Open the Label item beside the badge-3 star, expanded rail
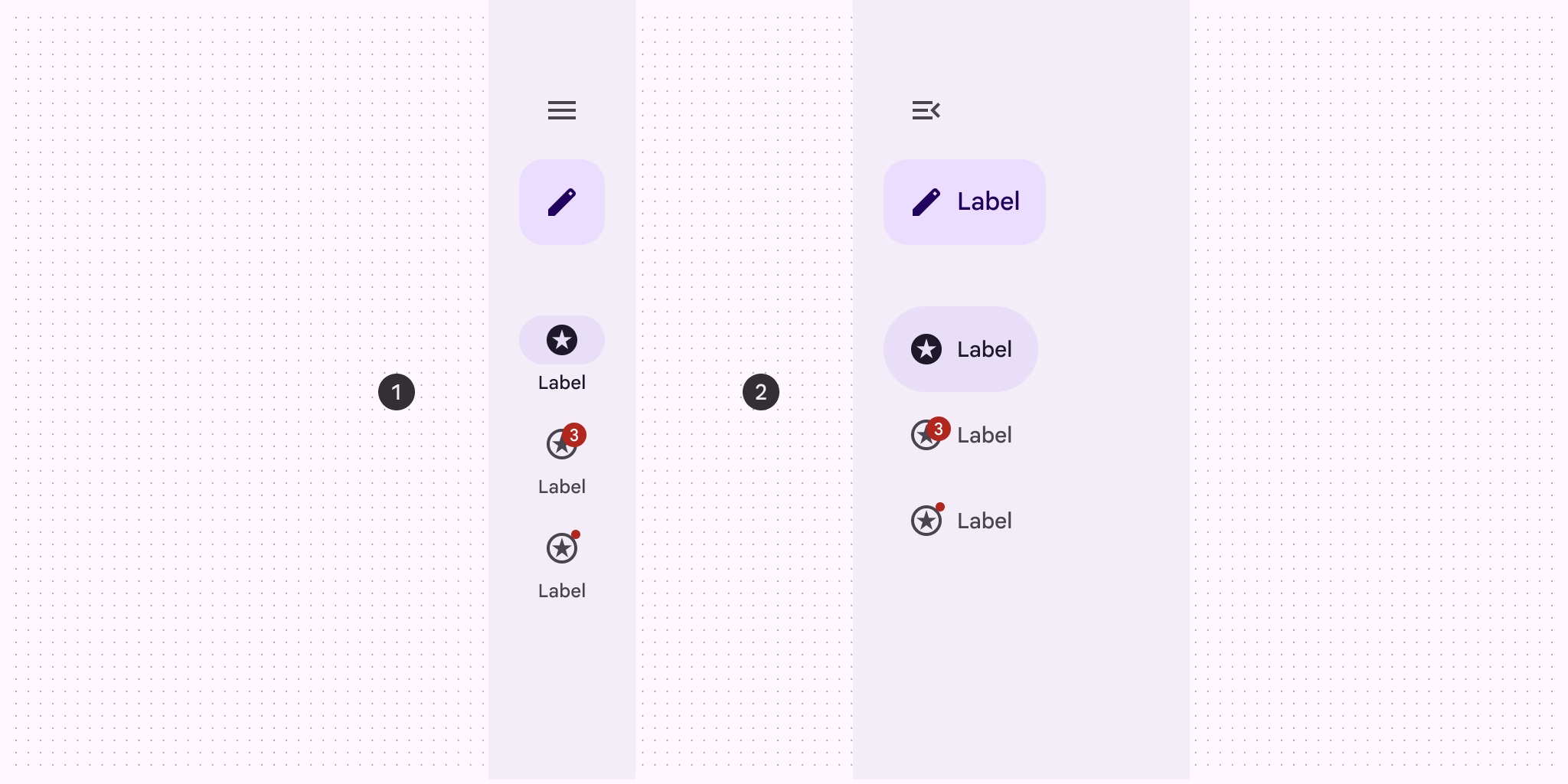The width and height of the screenshot is (1568, 784). click(x=985, y=436)
